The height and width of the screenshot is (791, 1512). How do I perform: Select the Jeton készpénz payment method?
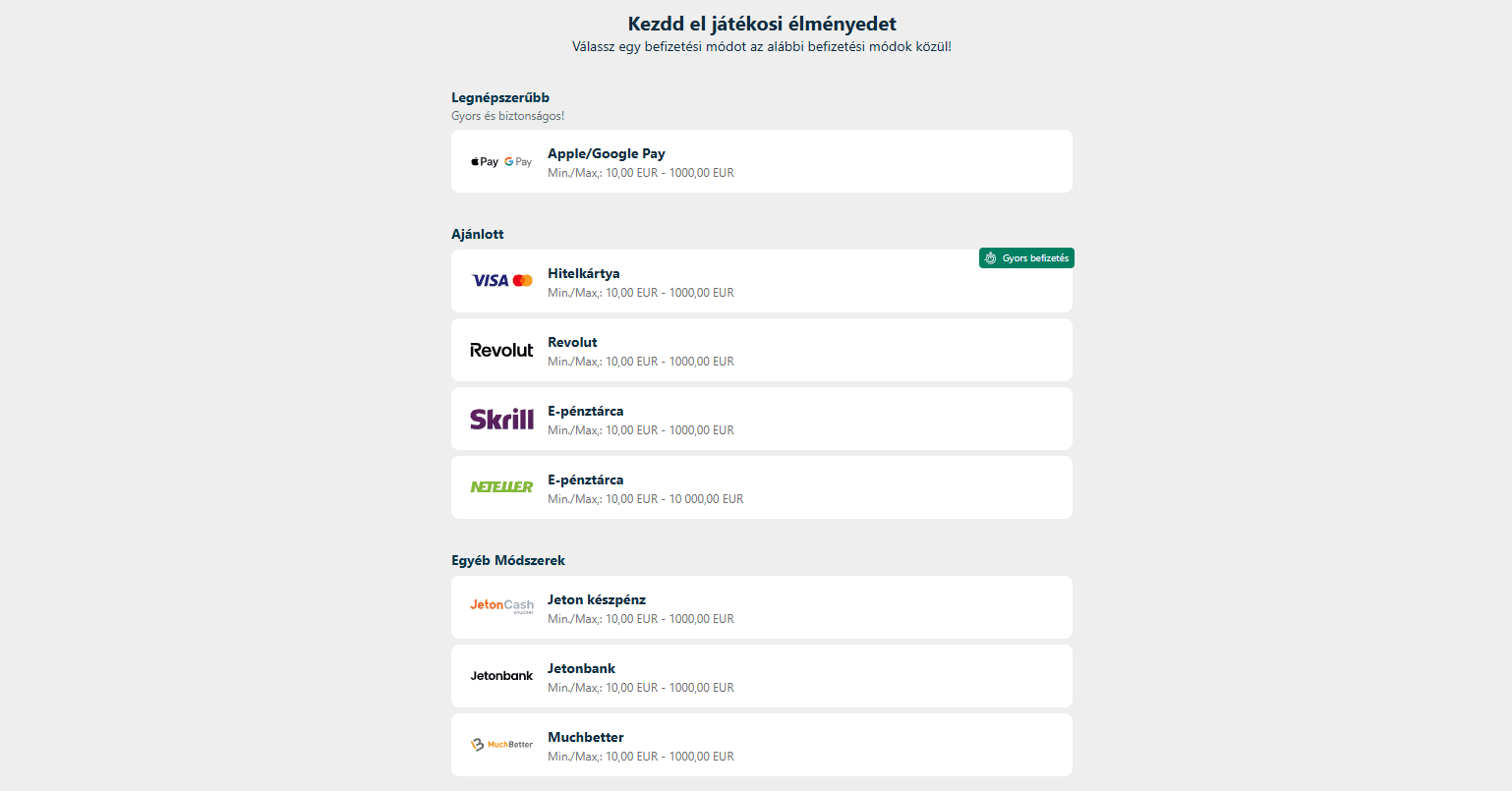pyautogui.click(x=596, y=600)
